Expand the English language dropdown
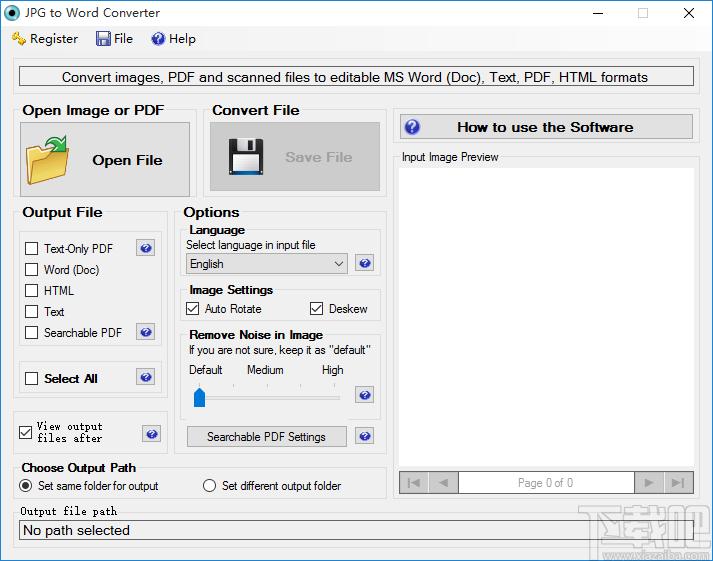 266,264
